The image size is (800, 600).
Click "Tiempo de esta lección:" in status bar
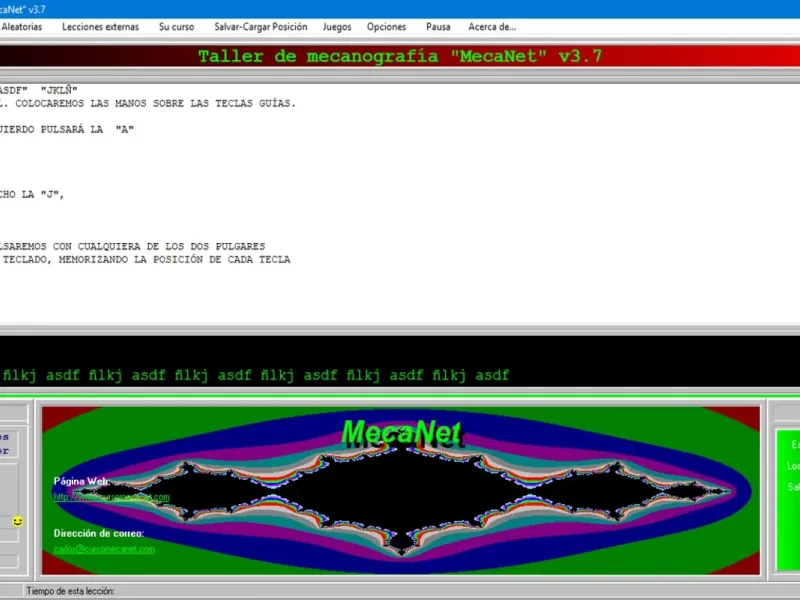click(70, 591)
